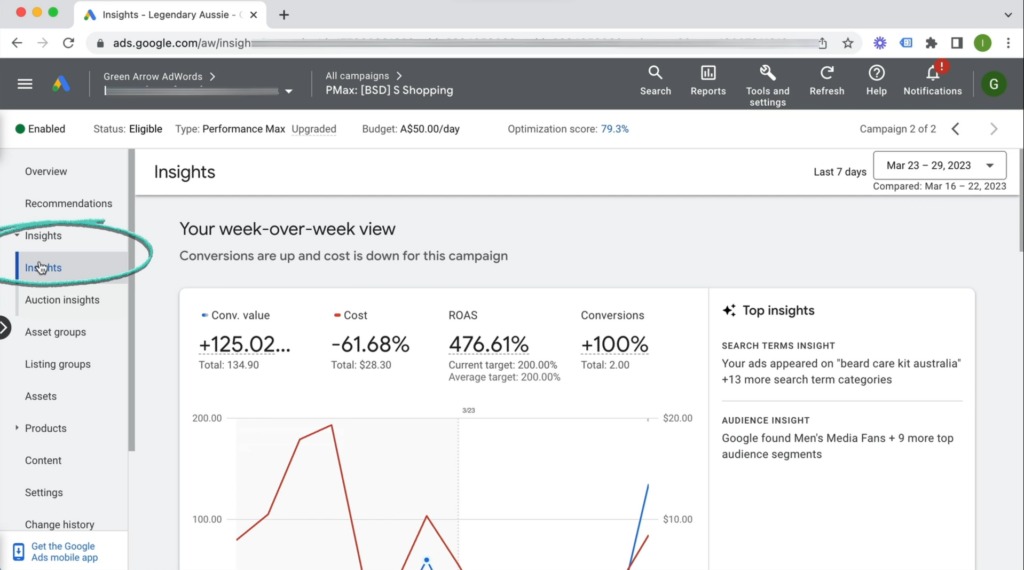Click the Conv. value metric +125.02
This screenshot has width=1024, height=570.
[x=245, y=344]
